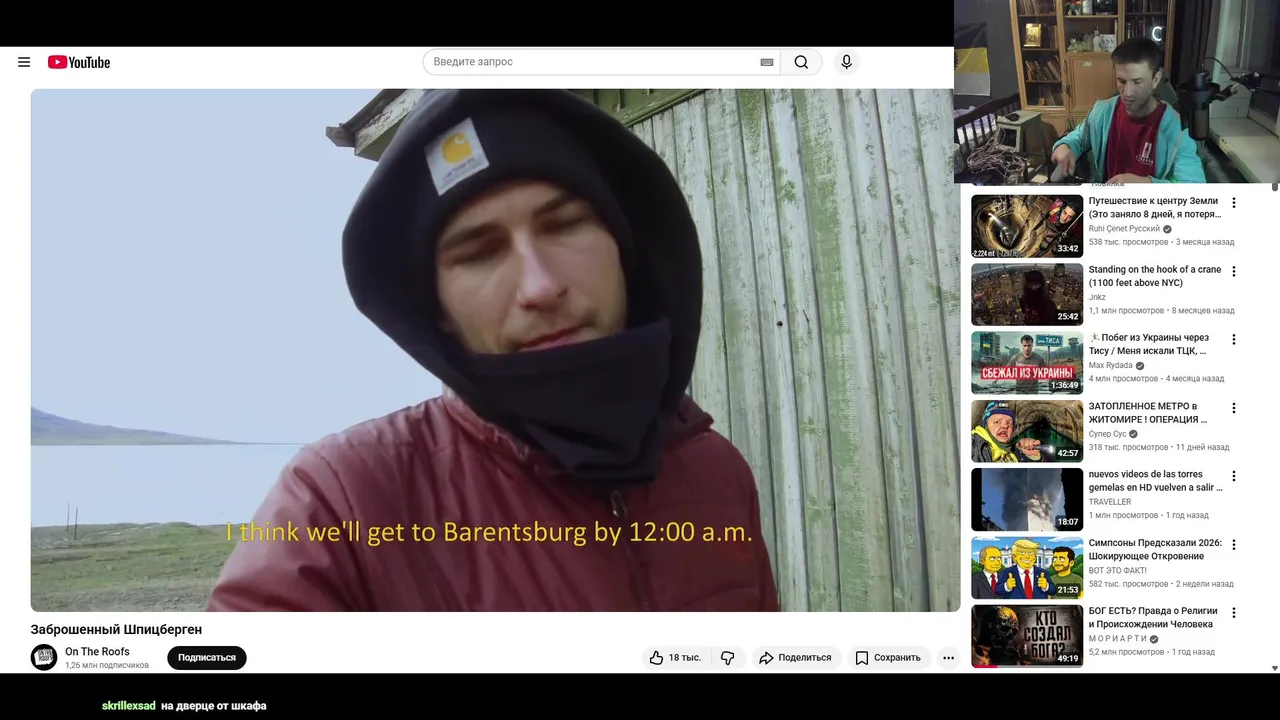Open thumbnail of Симпсоны Предсказали 2026
Image resolution: width=1280 pixels, height=720 pixels.
coord(1027,567)
